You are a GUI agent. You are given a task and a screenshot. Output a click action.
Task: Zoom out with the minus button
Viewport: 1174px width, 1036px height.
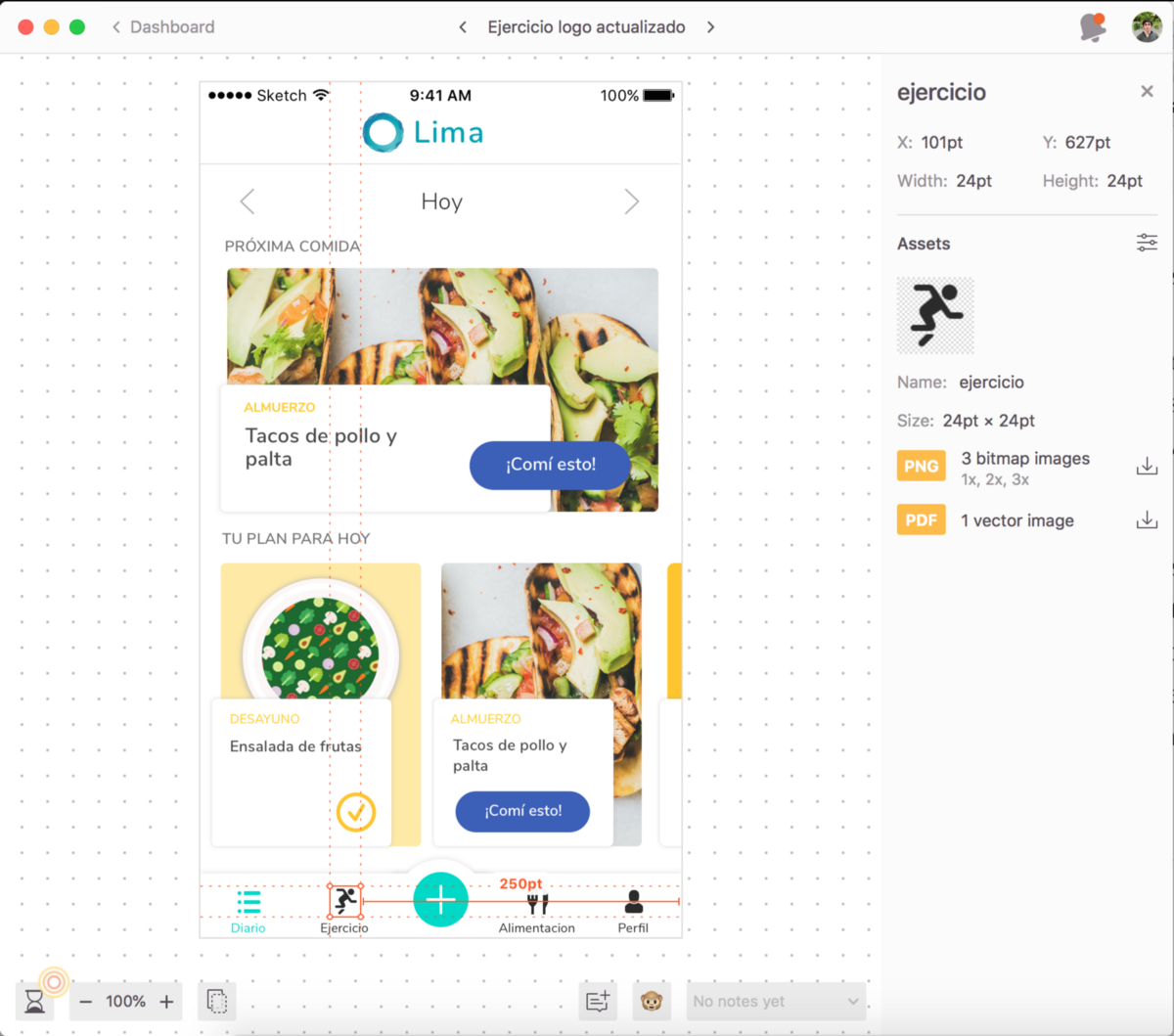86,1002
